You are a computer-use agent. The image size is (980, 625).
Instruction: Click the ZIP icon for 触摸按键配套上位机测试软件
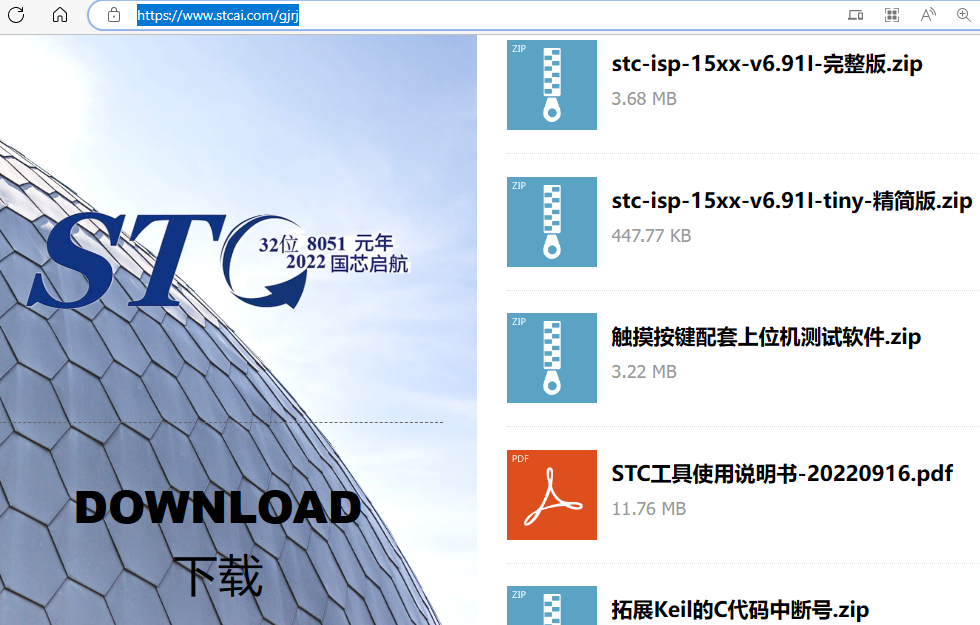click(552, 358)
